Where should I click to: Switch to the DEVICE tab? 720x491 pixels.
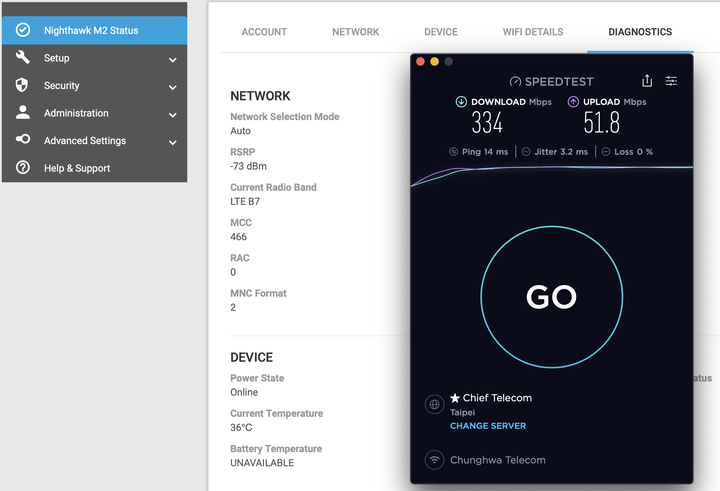441,32
